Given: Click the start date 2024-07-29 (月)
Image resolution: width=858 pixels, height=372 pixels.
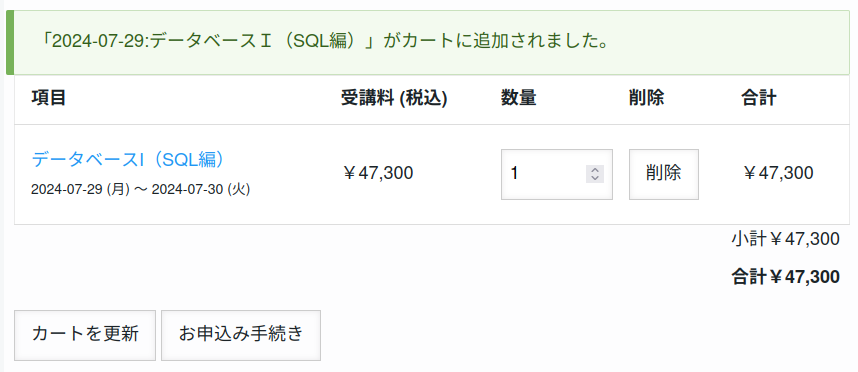Looking at the screenshot, I should [80, 190].
